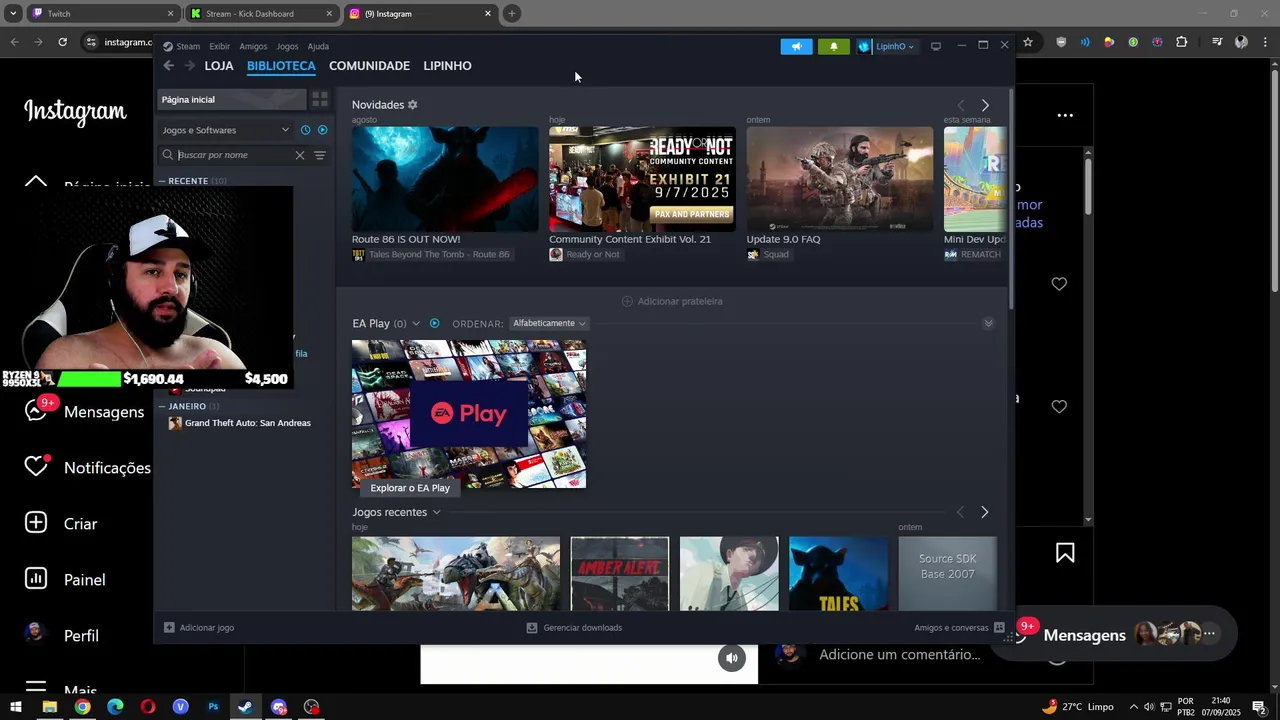Open the Squad game link
Screen dimensions: 1280x720
click(768, 254)
